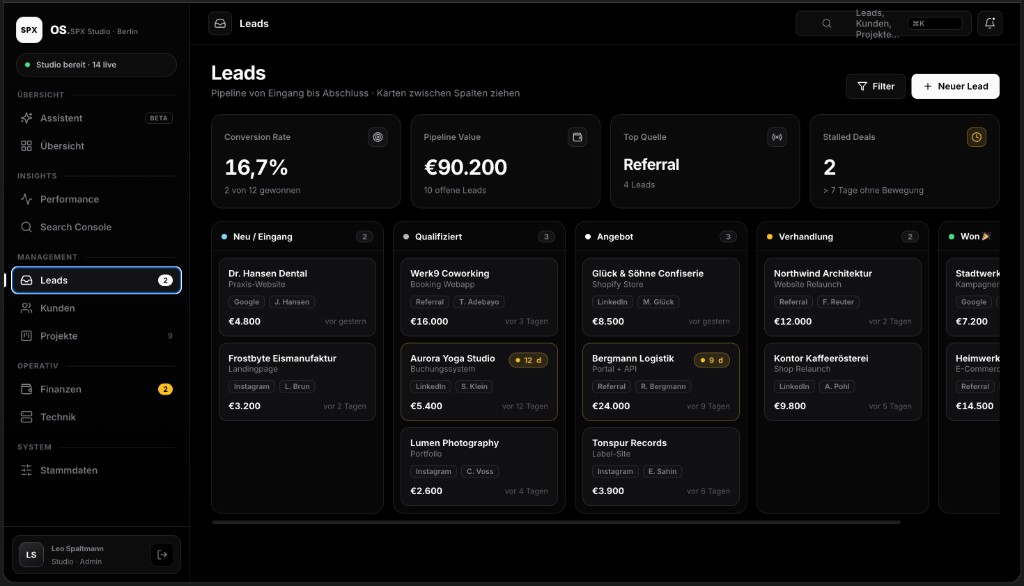The image size is (1024, 586).
Task: Click the Pipeline Value wallet icon
Action: click(577, 137)
